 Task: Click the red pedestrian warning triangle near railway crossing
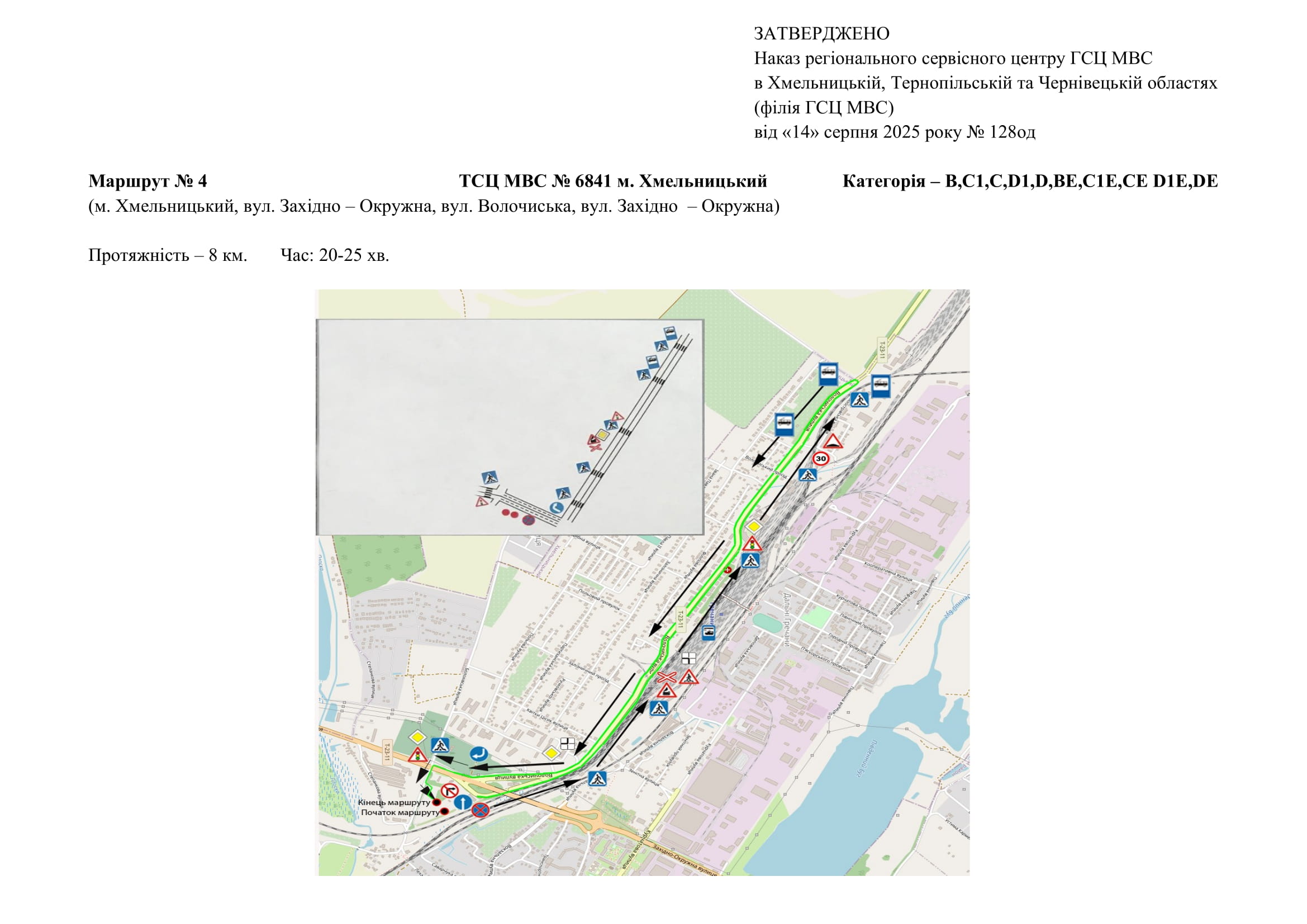tap(689, 677)
